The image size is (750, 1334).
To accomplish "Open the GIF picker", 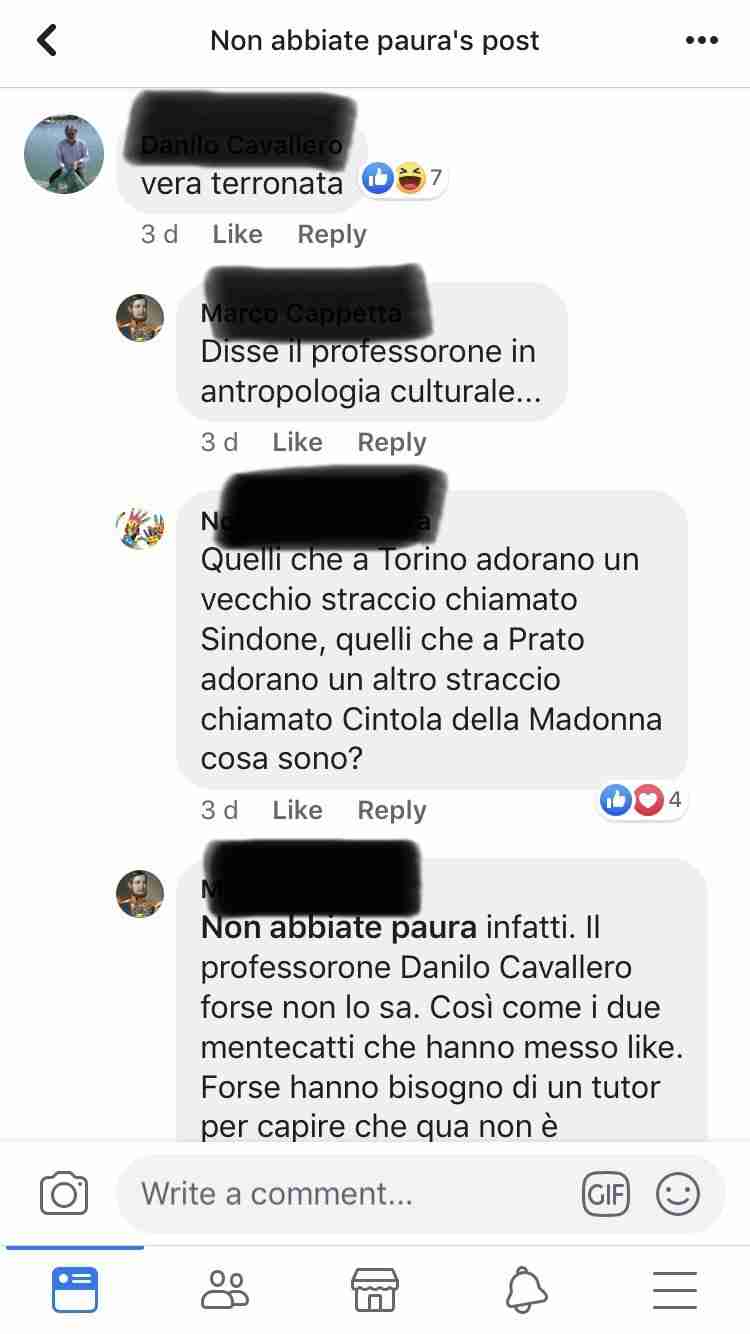I will [606, 1193].
